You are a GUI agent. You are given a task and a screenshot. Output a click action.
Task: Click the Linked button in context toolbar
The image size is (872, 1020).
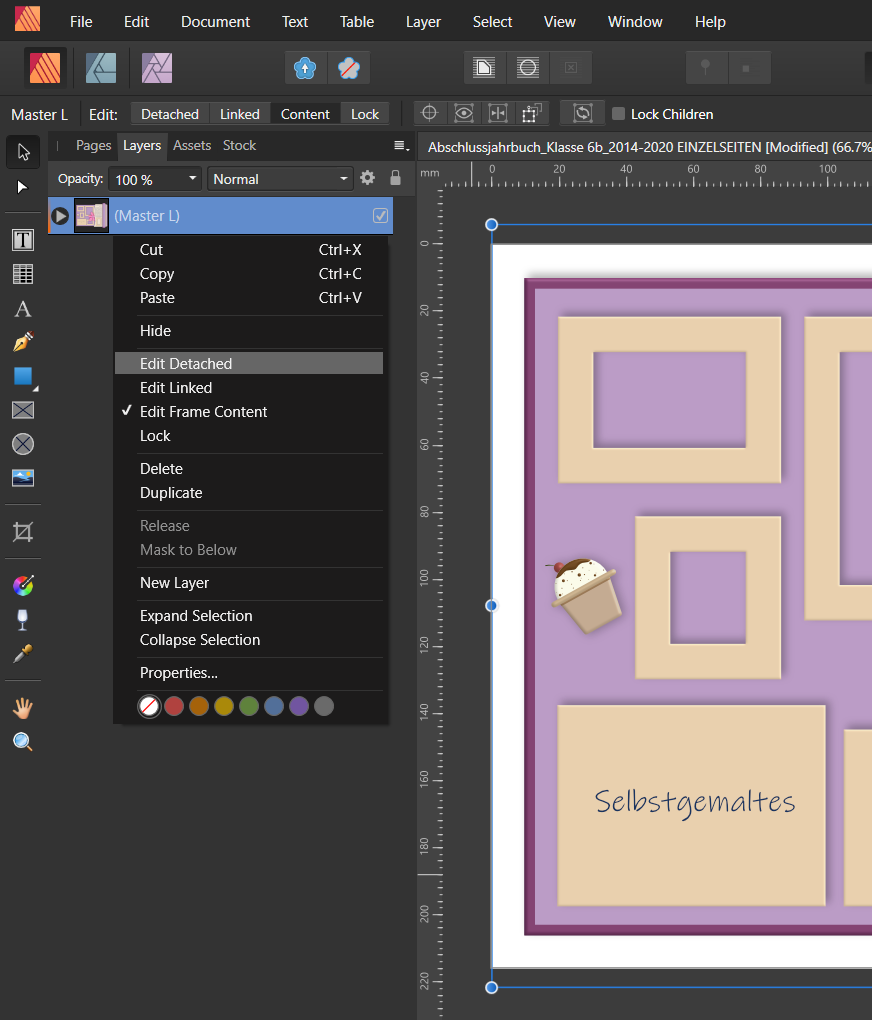[240, 114]
